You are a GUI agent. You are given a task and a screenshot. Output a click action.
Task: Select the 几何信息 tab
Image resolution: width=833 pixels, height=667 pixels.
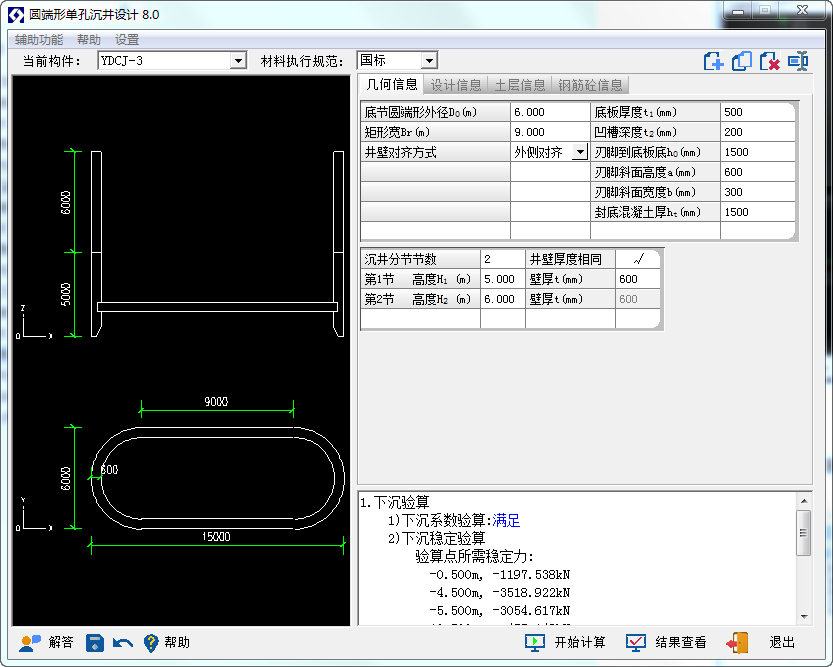pyautogui.click(x=392, y=84)
